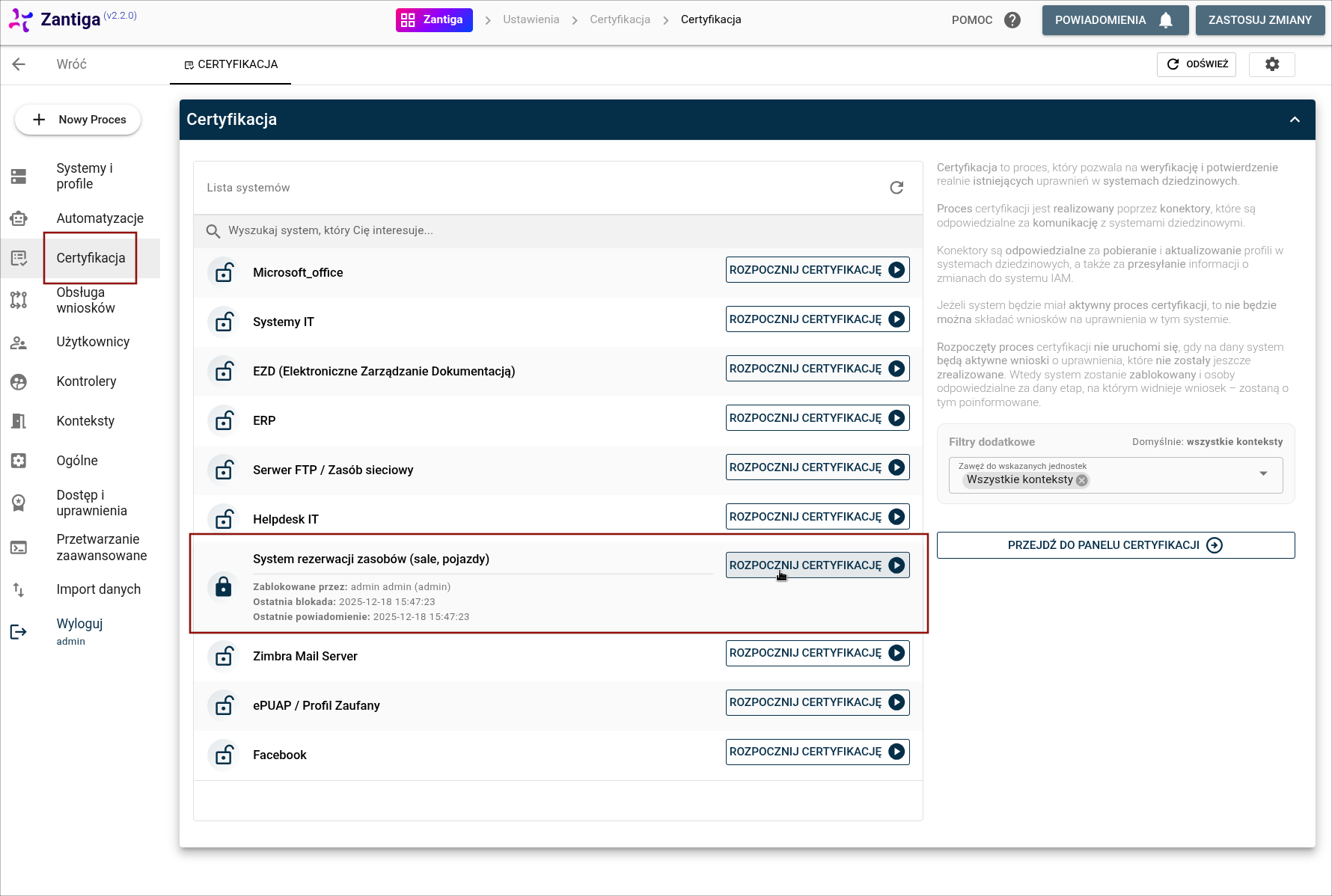Viewport: 1332px width, 896px height.
Task: Open Powiadomienia notifications button
Action: coord(1114,20)
